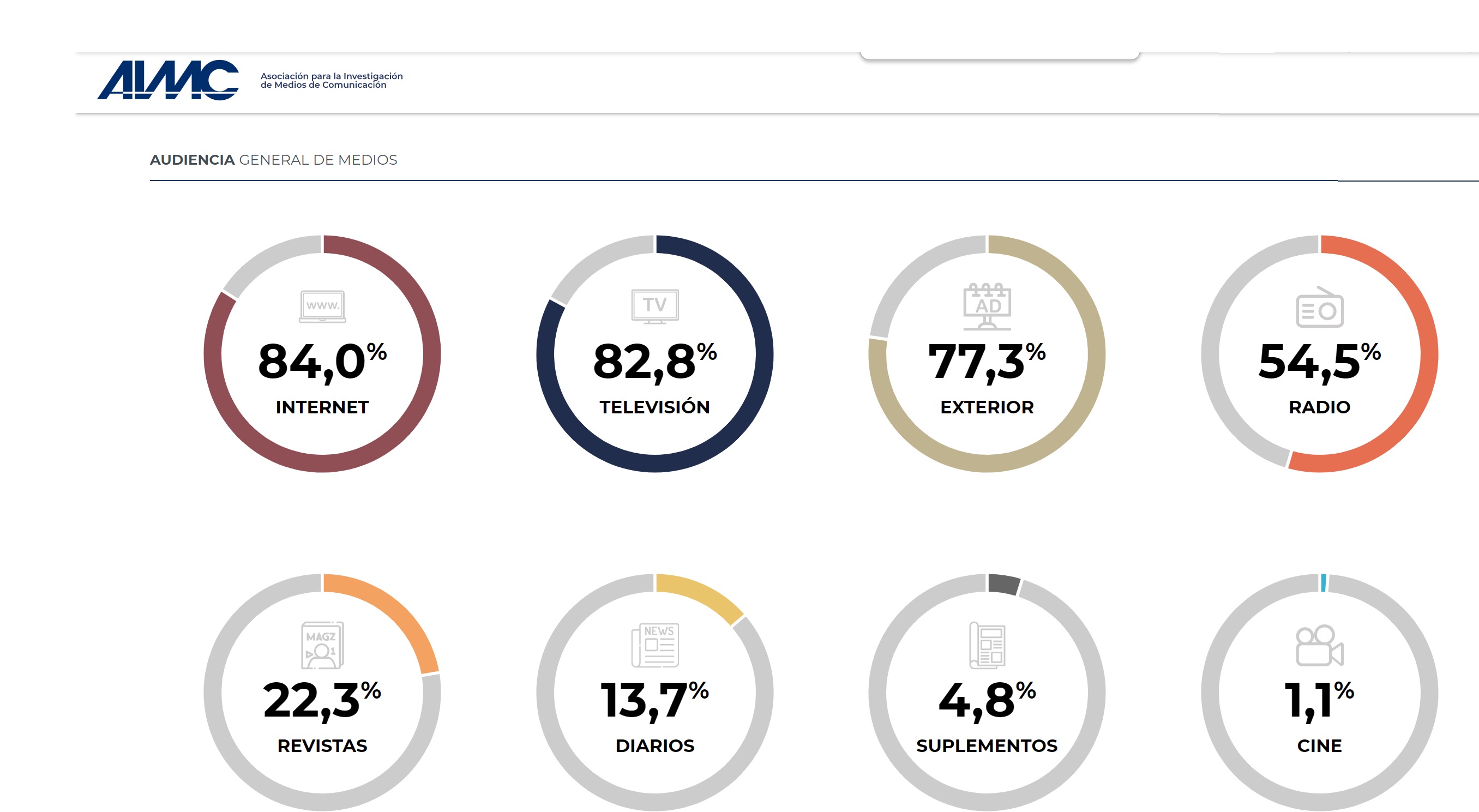Click the EXTERIOR label
Screen dimensions: 1479x812
[x=987, y=407]
